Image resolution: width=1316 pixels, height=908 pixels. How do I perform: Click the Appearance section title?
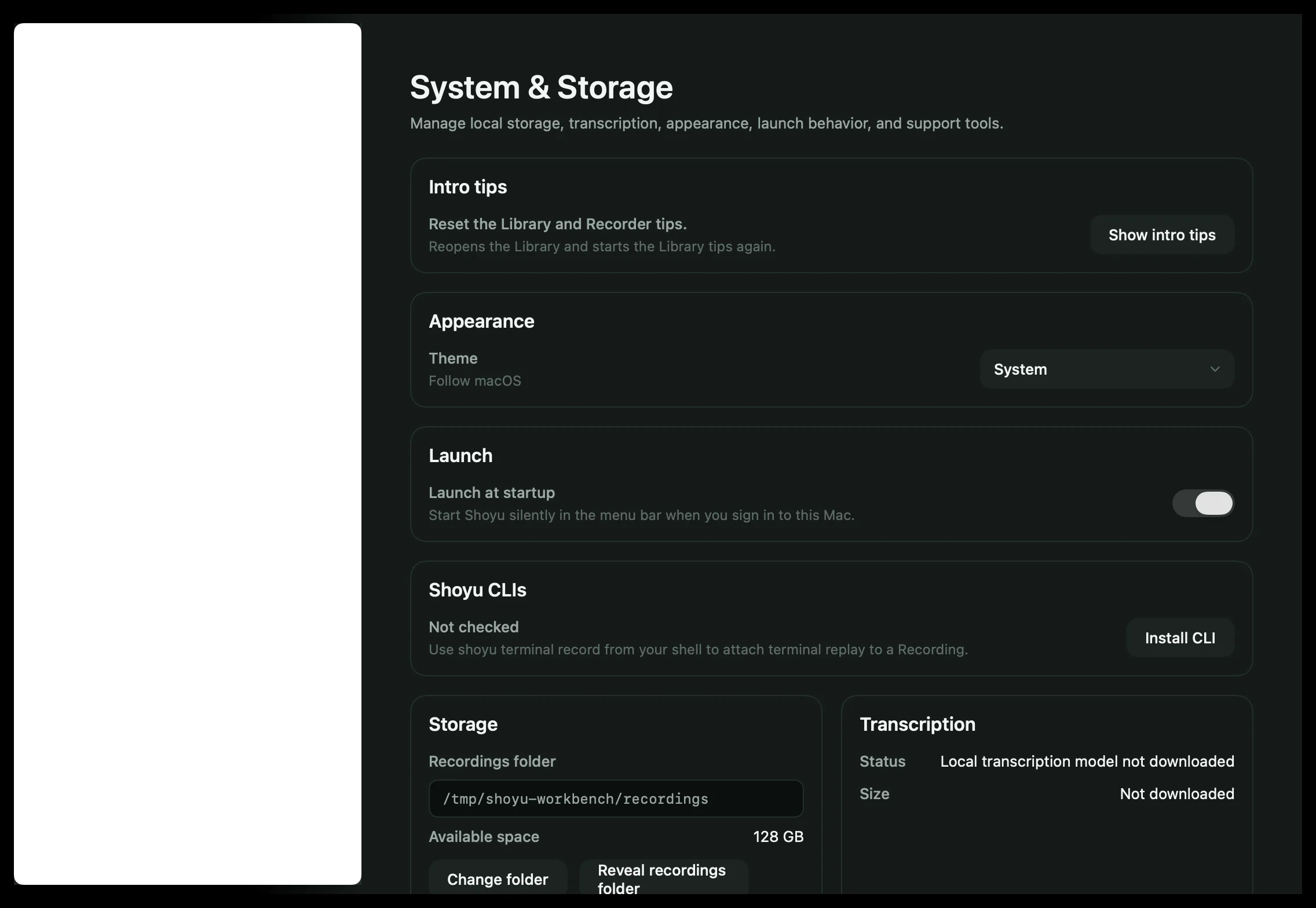(x=481, y=321)
